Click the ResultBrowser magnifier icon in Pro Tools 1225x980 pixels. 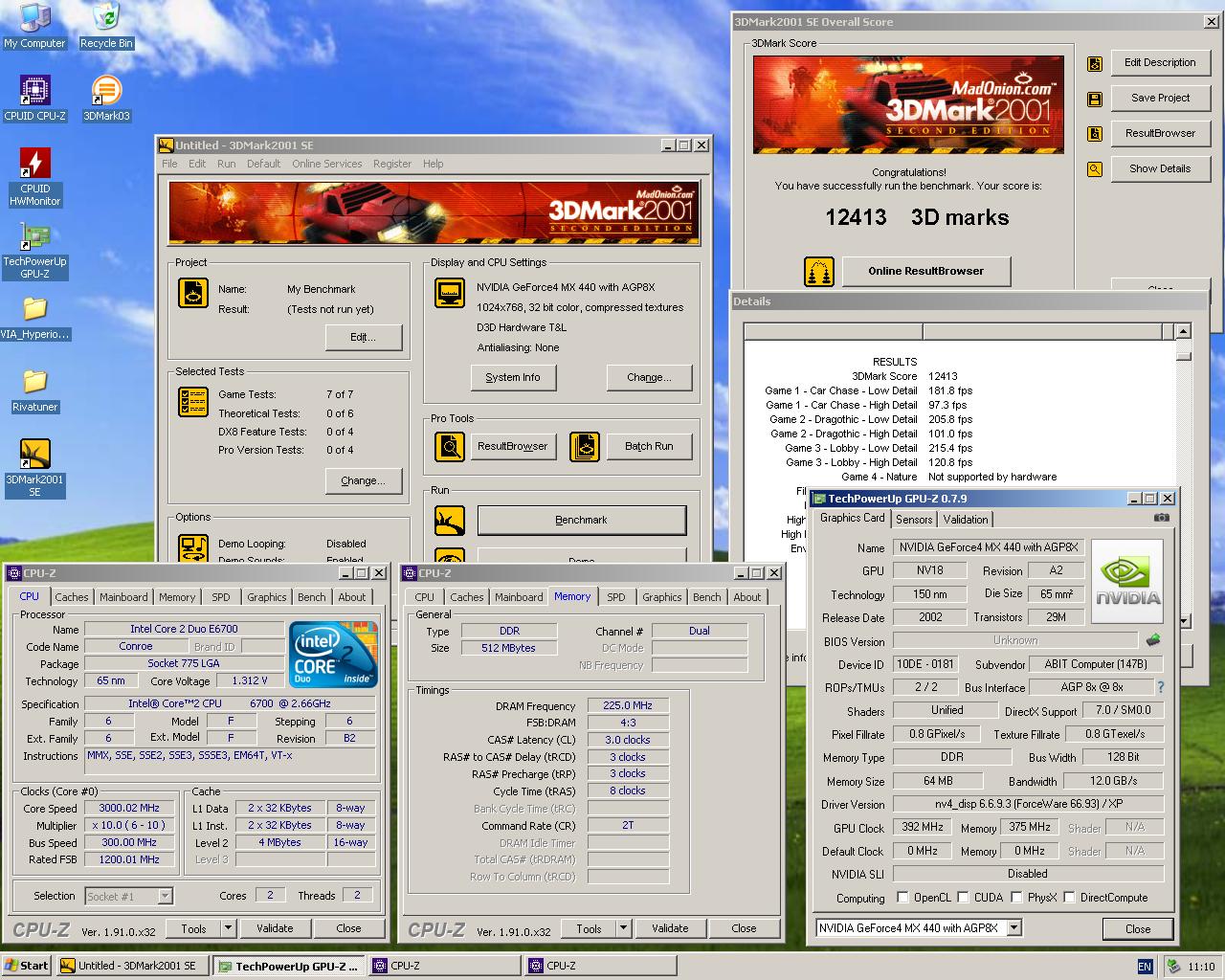[449, 446]
